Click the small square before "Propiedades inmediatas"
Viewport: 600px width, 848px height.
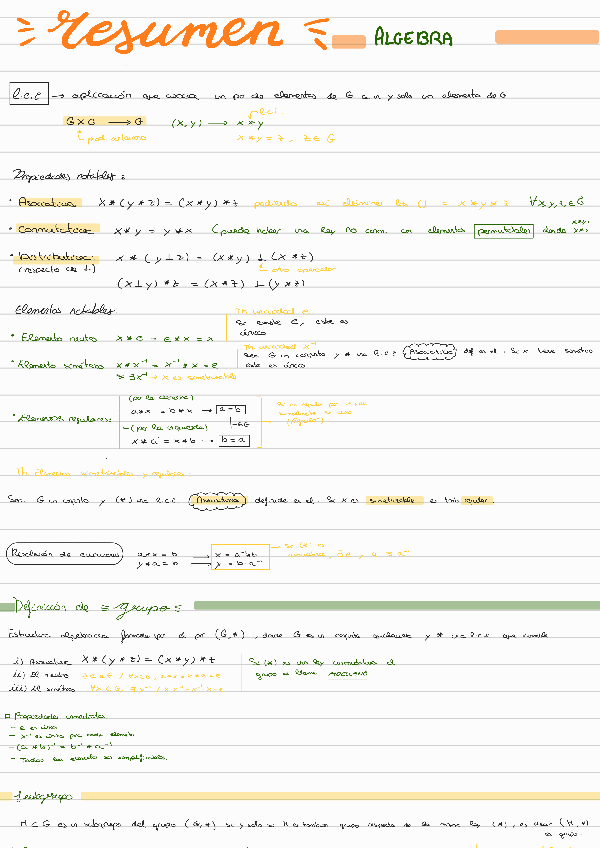point(8,715)
